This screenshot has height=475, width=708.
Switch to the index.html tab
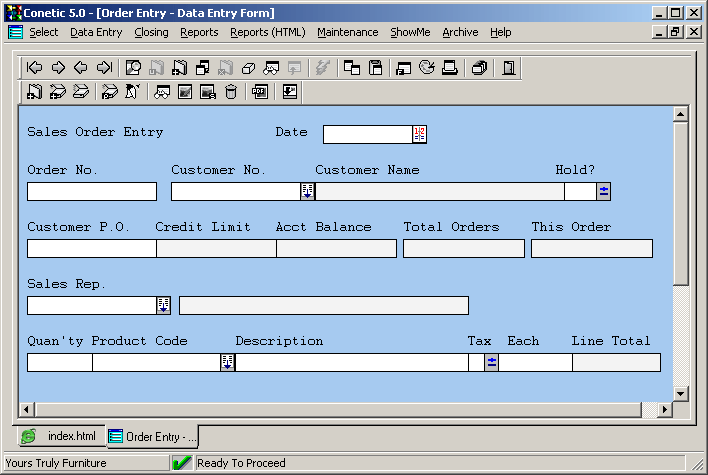click(60, 437)
